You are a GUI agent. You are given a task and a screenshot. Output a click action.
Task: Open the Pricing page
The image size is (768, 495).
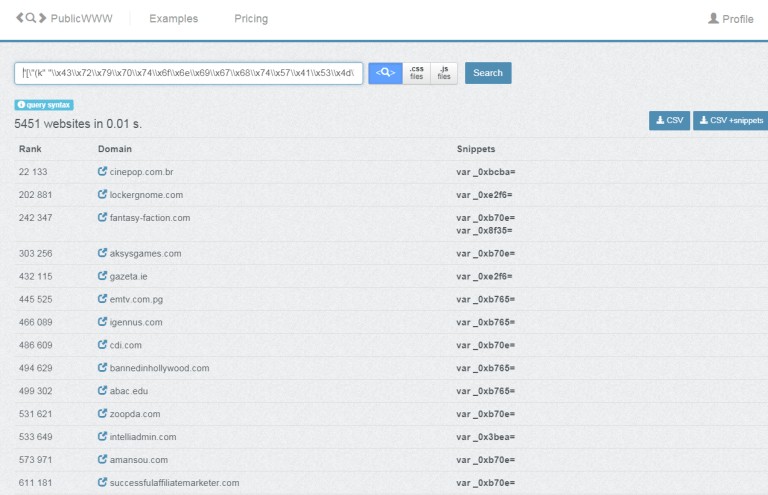[251, 19]
